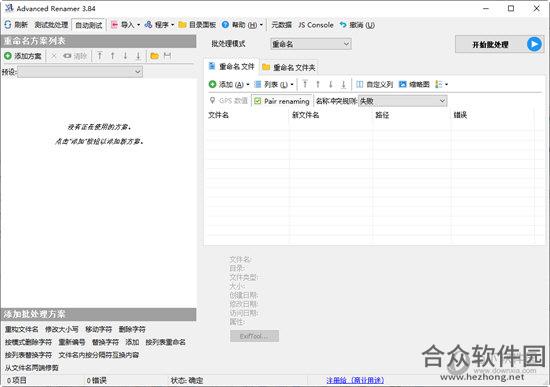
Task: Sort by the 新文件名 column header
Action: 331,115
